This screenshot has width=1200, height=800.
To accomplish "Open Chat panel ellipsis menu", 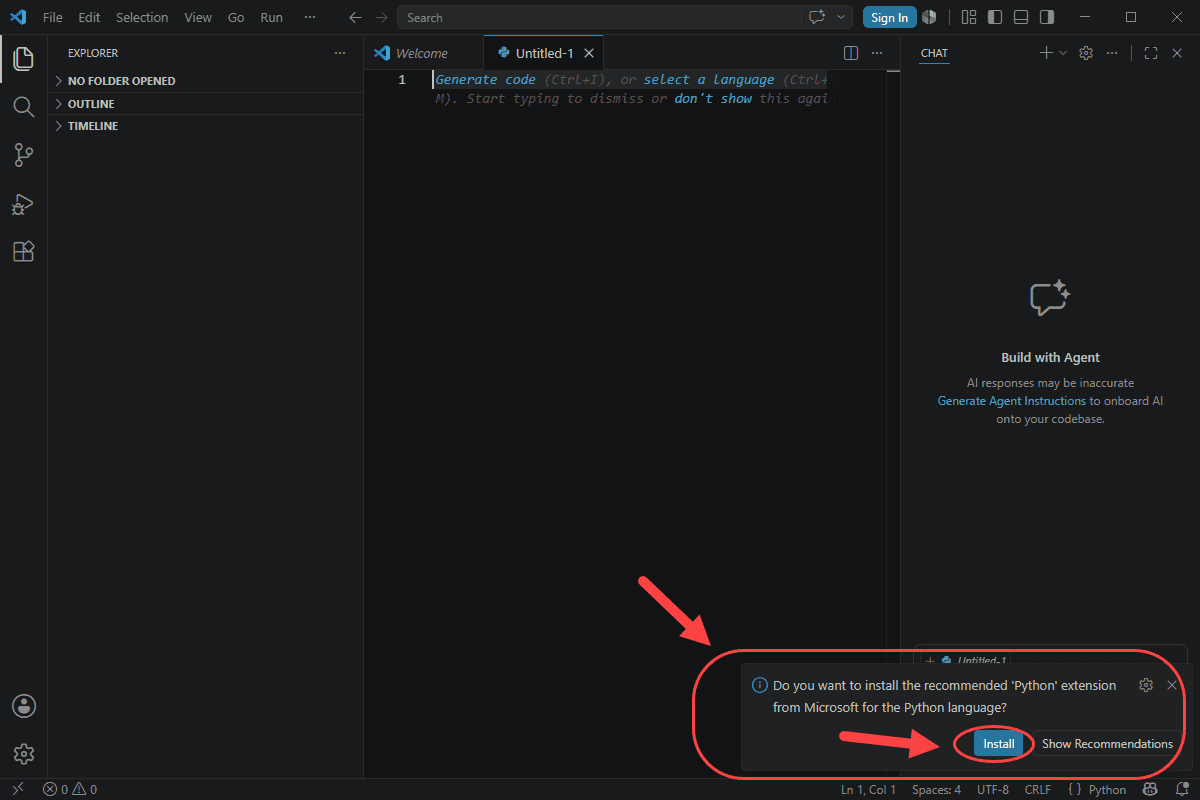I will (x=1114, y=53).
